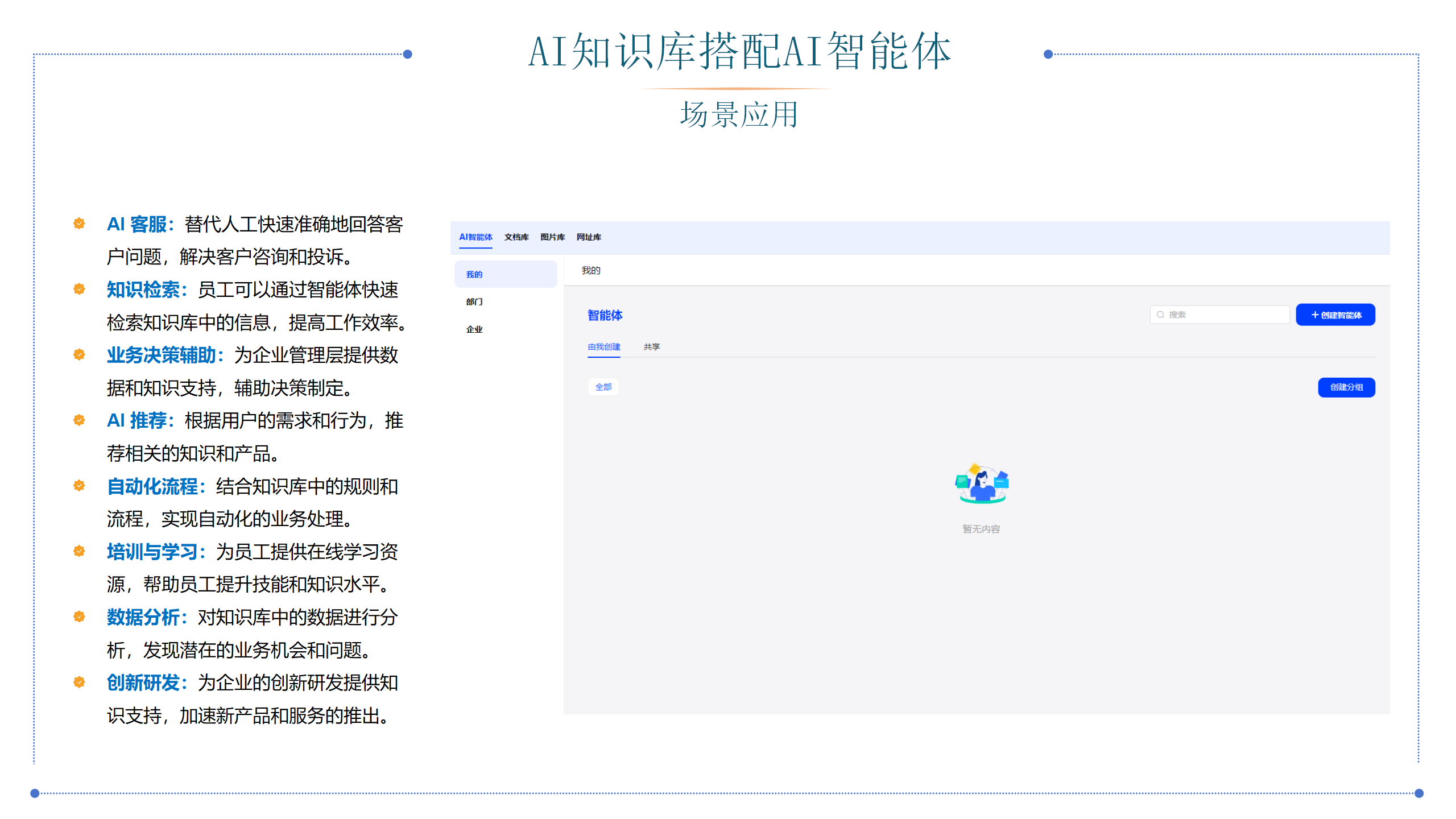1456x819 pixels.
Task: Click the bullet icon beside 自动化流程
Action: click(79, 485)
